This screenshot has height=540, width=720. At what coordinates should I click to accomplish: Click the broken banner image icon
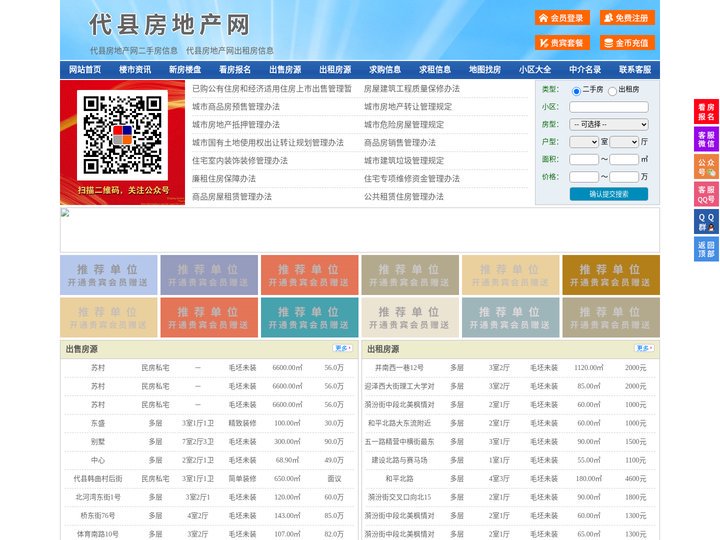[65, 213]
